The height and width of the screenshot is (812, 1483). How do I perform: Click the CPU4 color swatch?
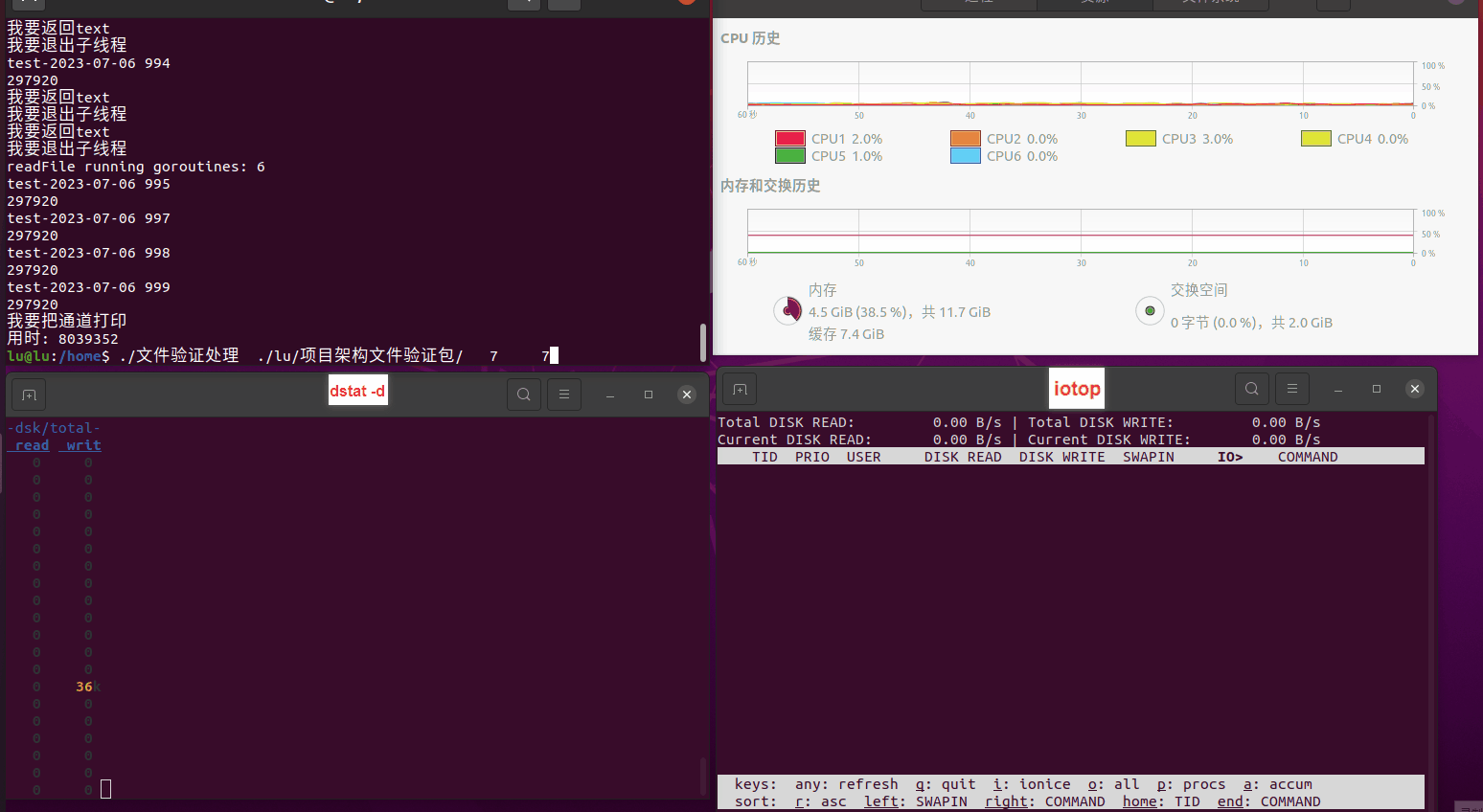coord(1315,139)
